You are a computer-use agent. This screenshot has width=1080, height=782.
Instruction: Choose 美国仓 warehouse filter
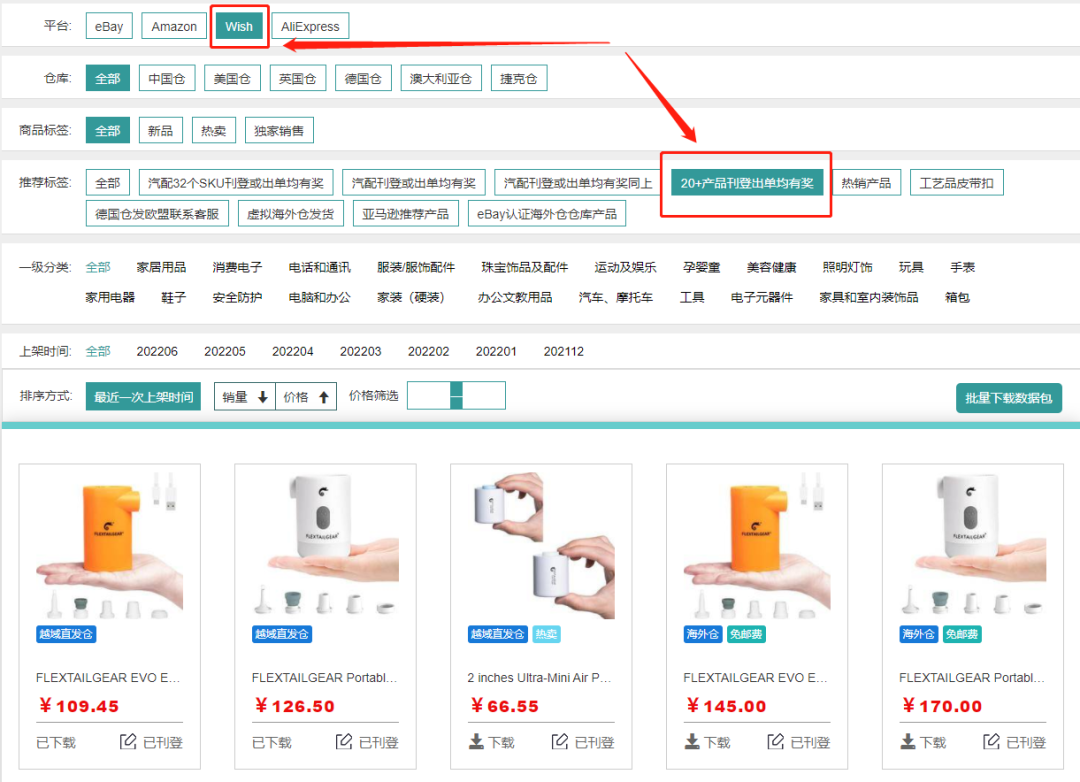[232, 79]
